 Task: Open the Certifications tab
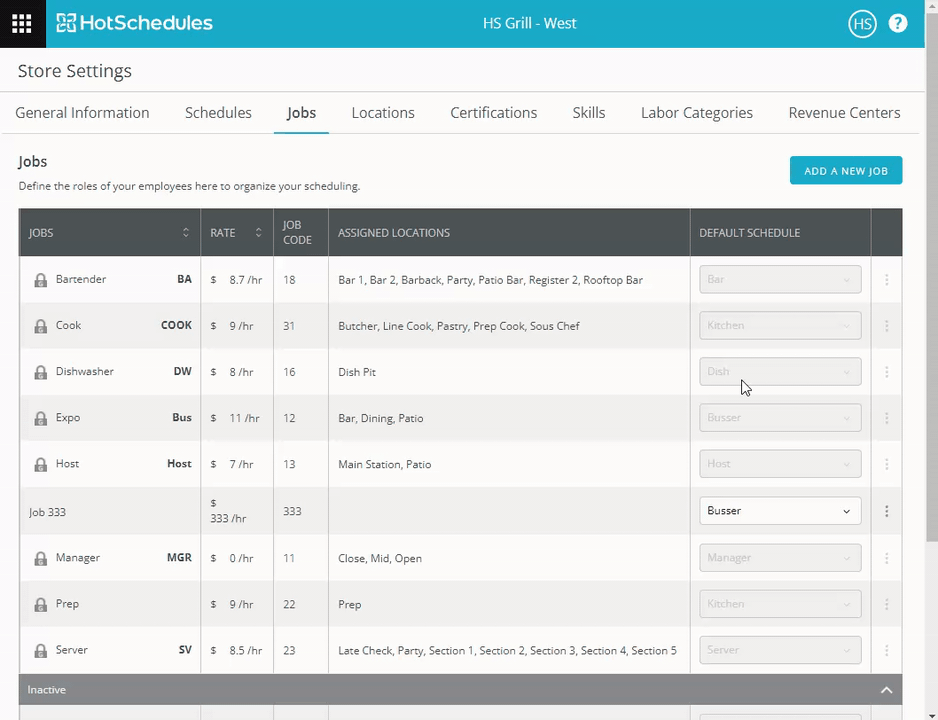coord(493,113)
